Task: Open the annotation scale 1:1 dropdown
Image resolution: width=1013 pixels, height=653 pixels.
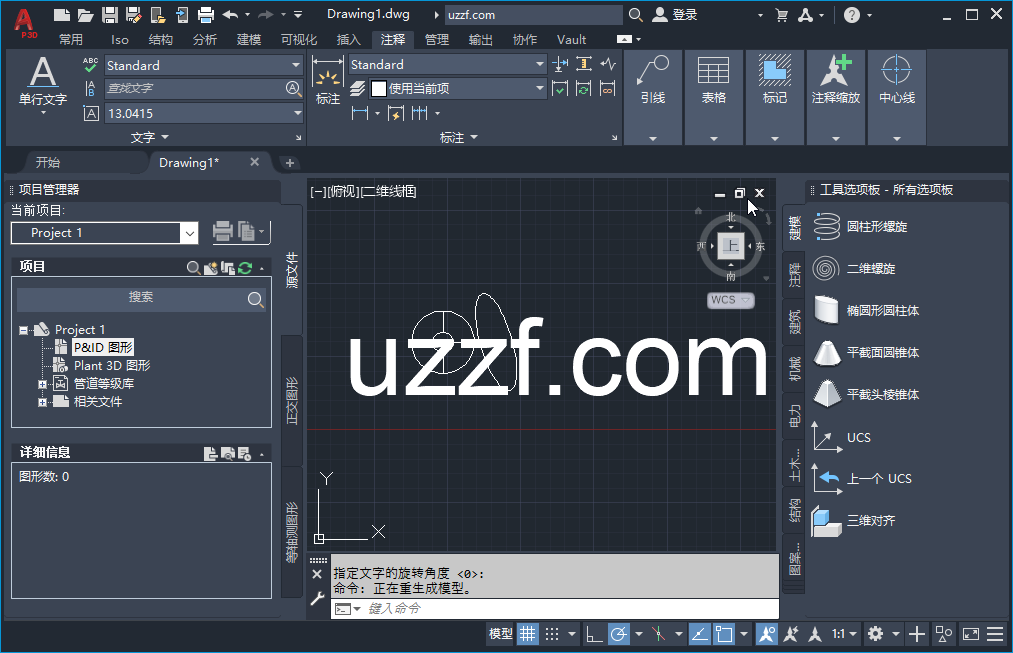Action: (844, 634)
